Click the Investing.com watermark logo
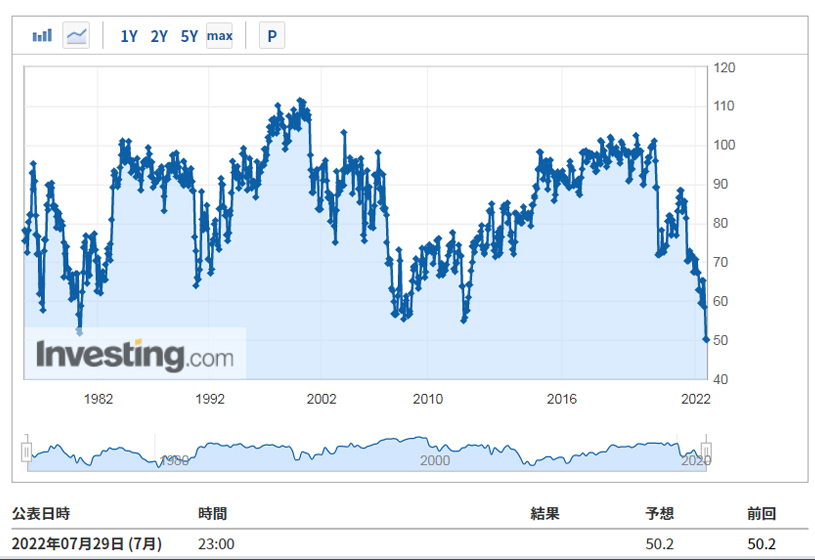Viewport: 815px width, 560px height. coord(134,355)
